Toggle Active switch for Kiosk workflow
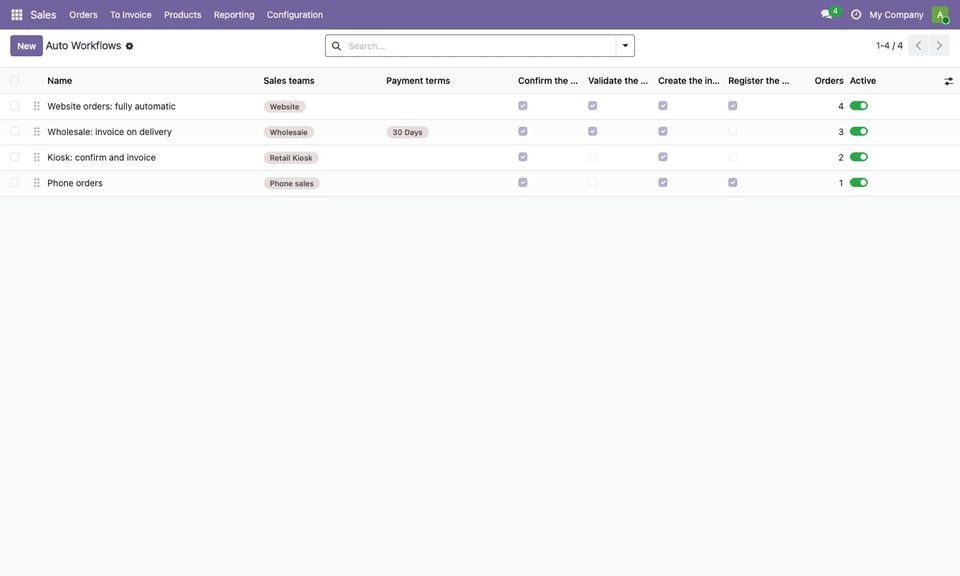 [859, 157]
